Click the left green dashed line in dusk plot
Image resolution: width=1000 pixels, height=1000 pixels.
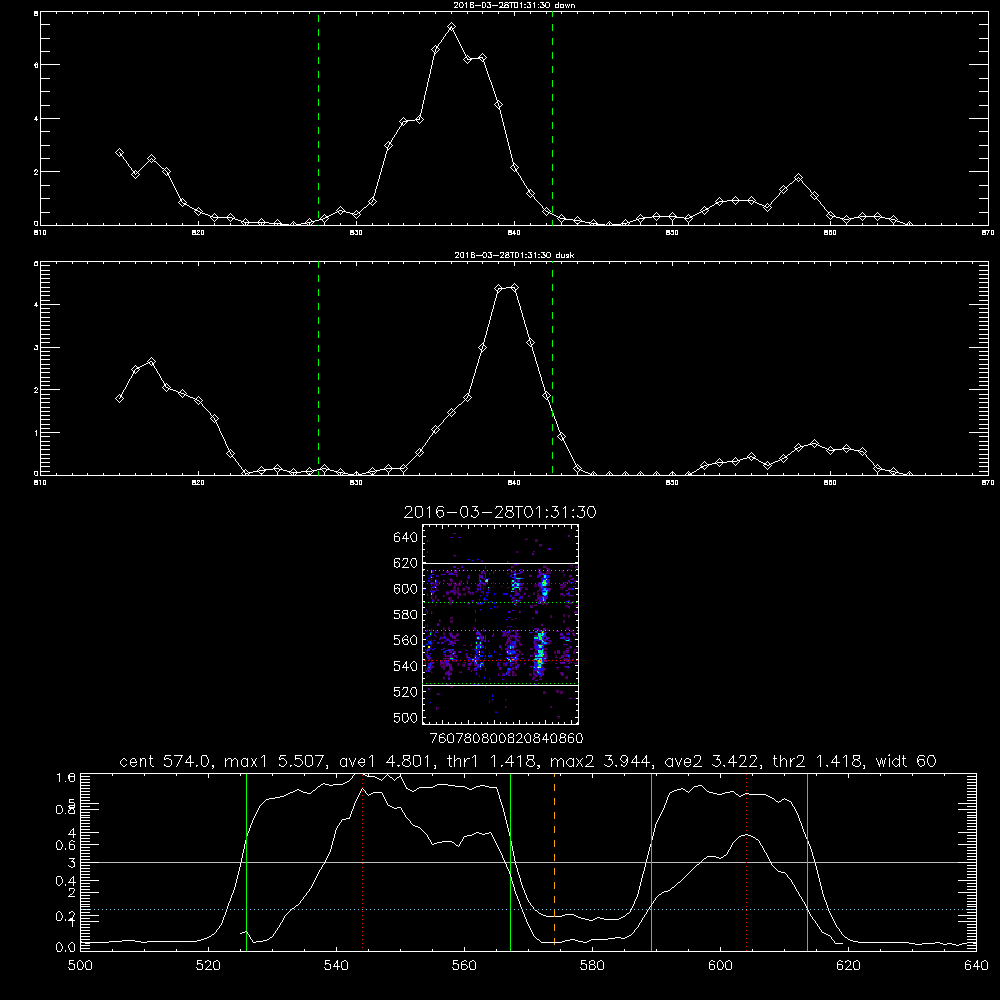318,368
